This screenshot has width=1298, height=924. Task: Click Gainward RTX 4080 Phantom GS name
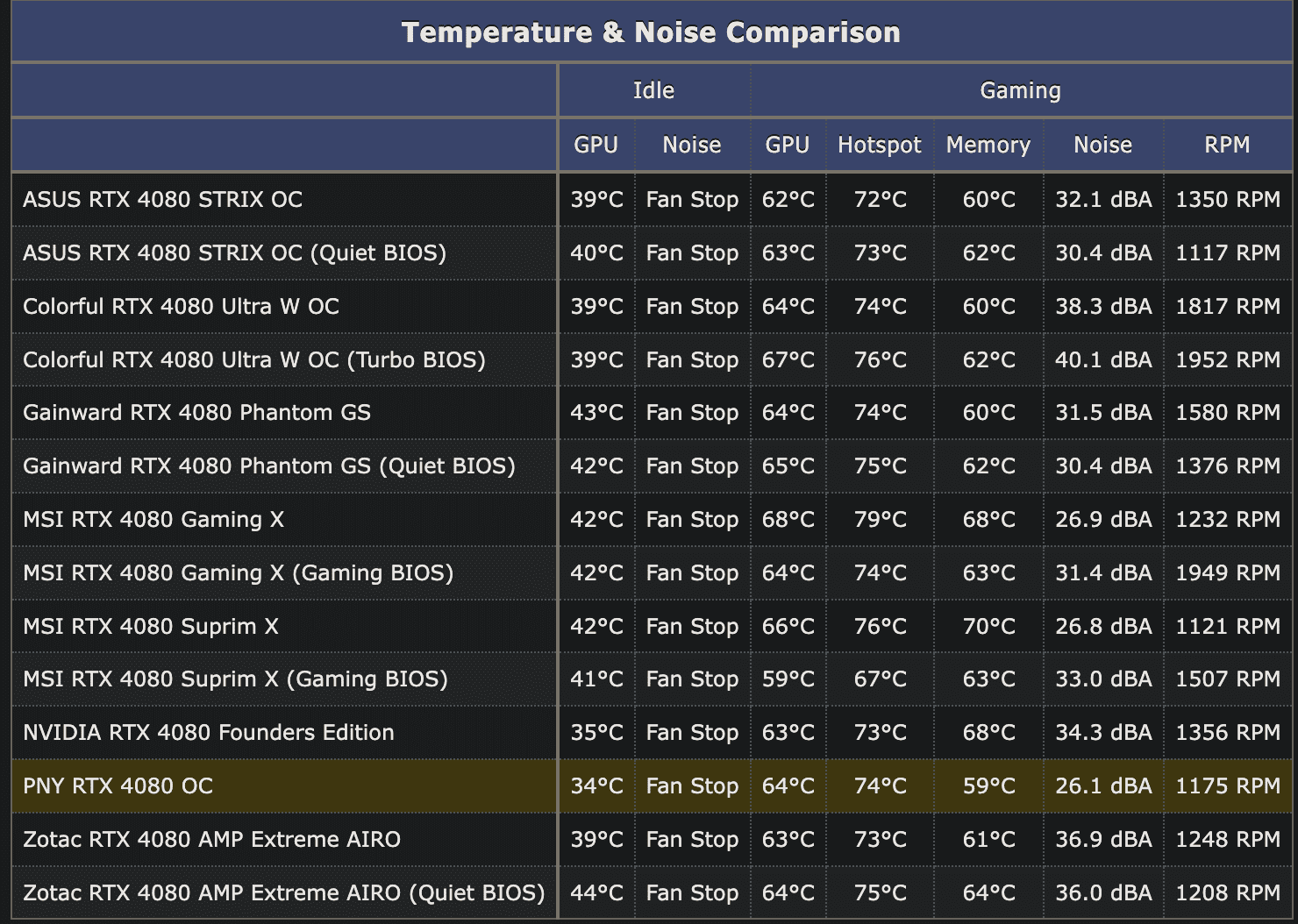tap(196, 412)
